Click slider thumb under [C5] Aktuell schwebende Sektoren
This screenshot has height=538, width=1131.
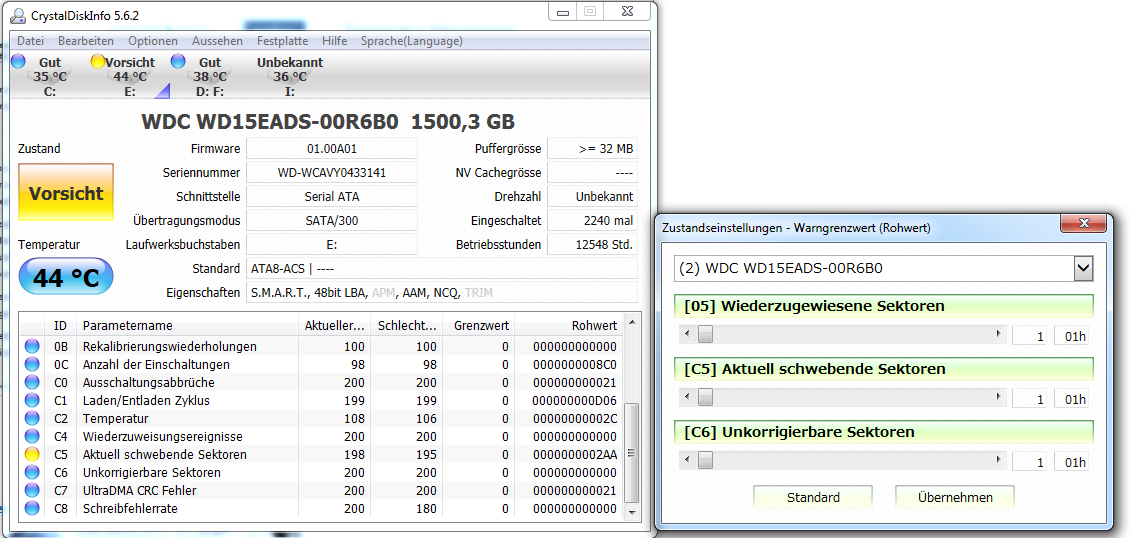point(705,397)
